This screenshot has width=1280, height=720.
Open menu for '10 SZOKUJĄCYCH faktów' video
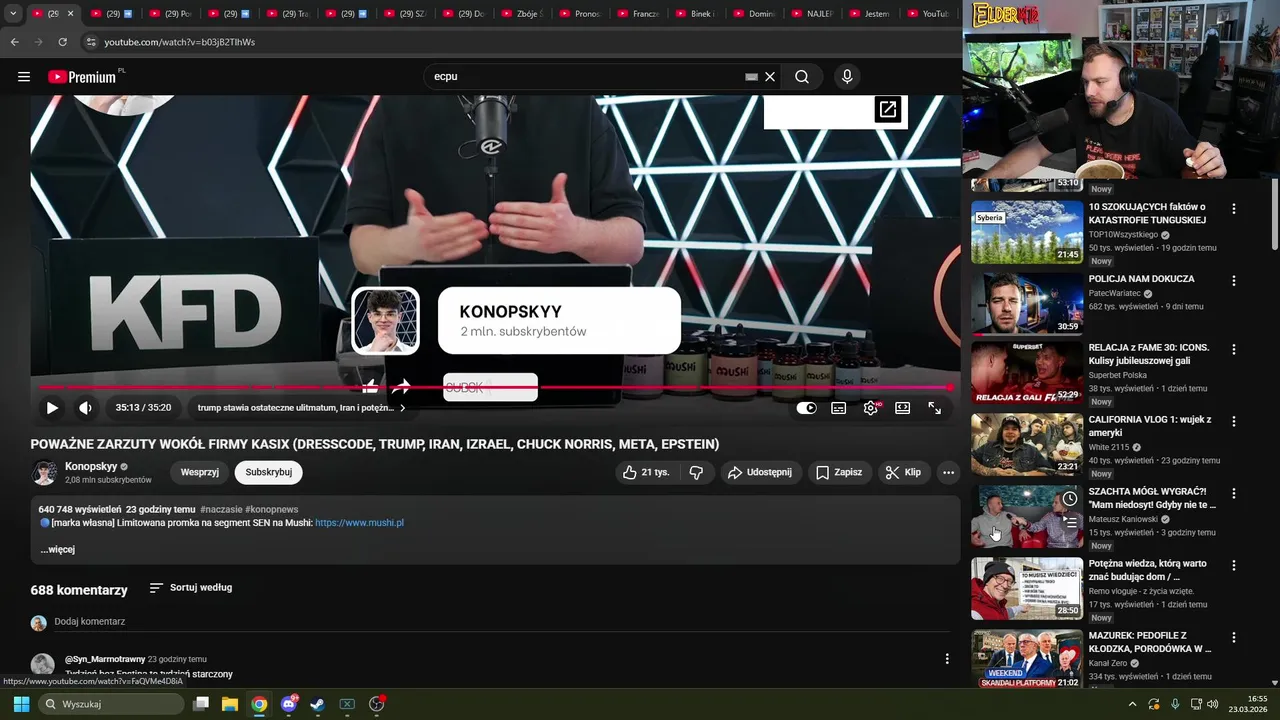click(x=1234, y=209)
